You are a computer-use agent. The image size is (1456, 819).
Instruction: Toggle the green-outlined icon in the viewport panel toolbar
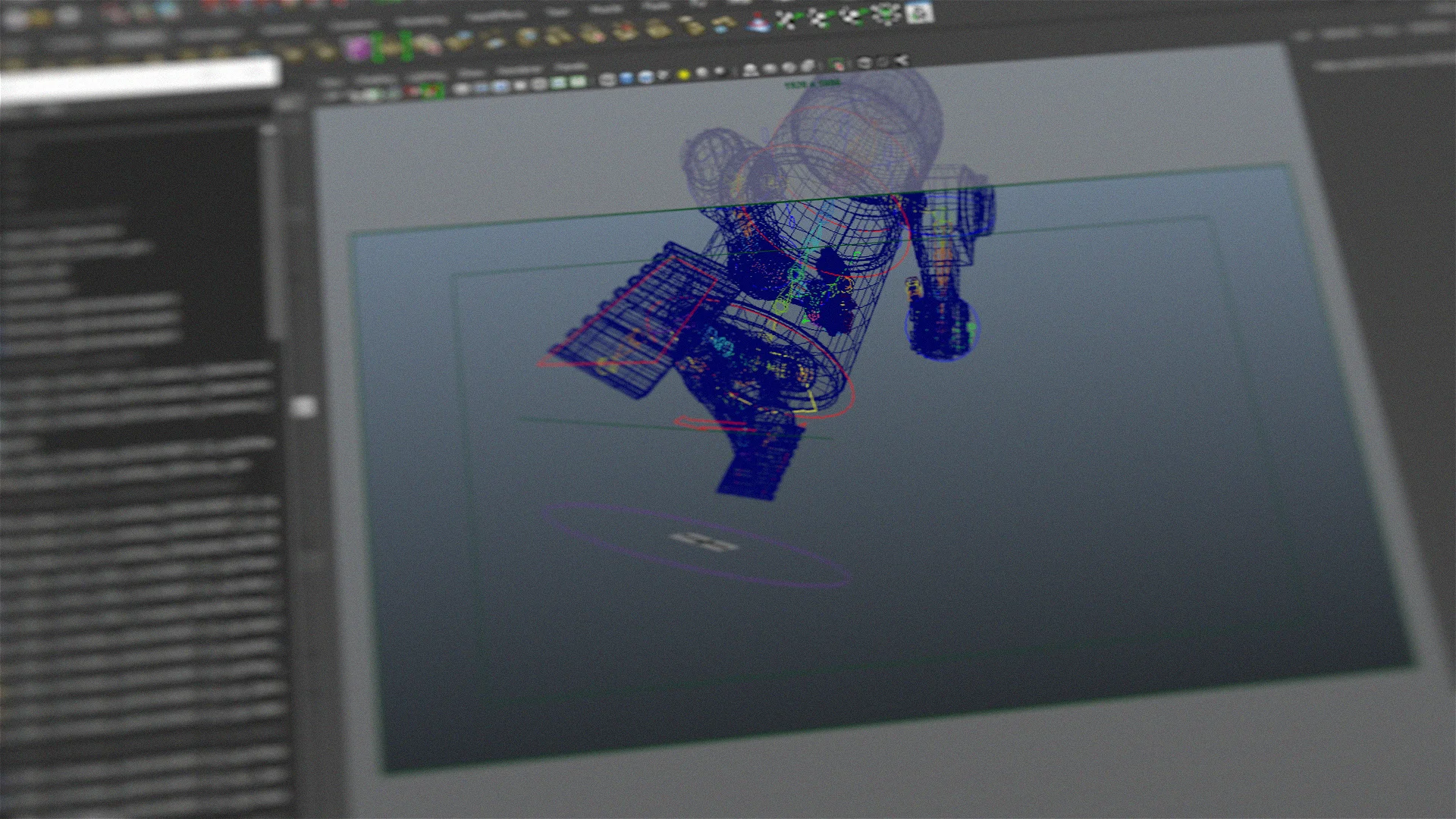point(838,64)
